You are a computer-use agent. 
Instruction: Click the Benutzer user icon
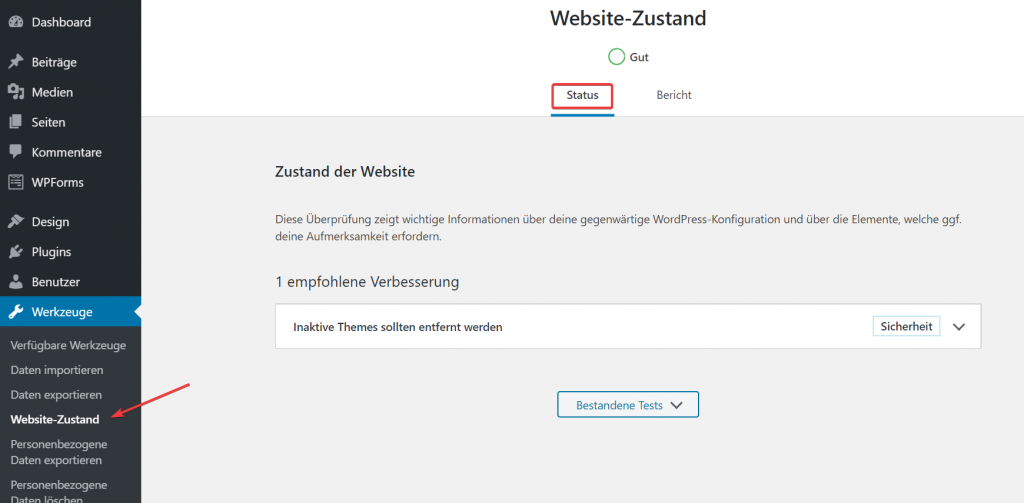(16, 282)
